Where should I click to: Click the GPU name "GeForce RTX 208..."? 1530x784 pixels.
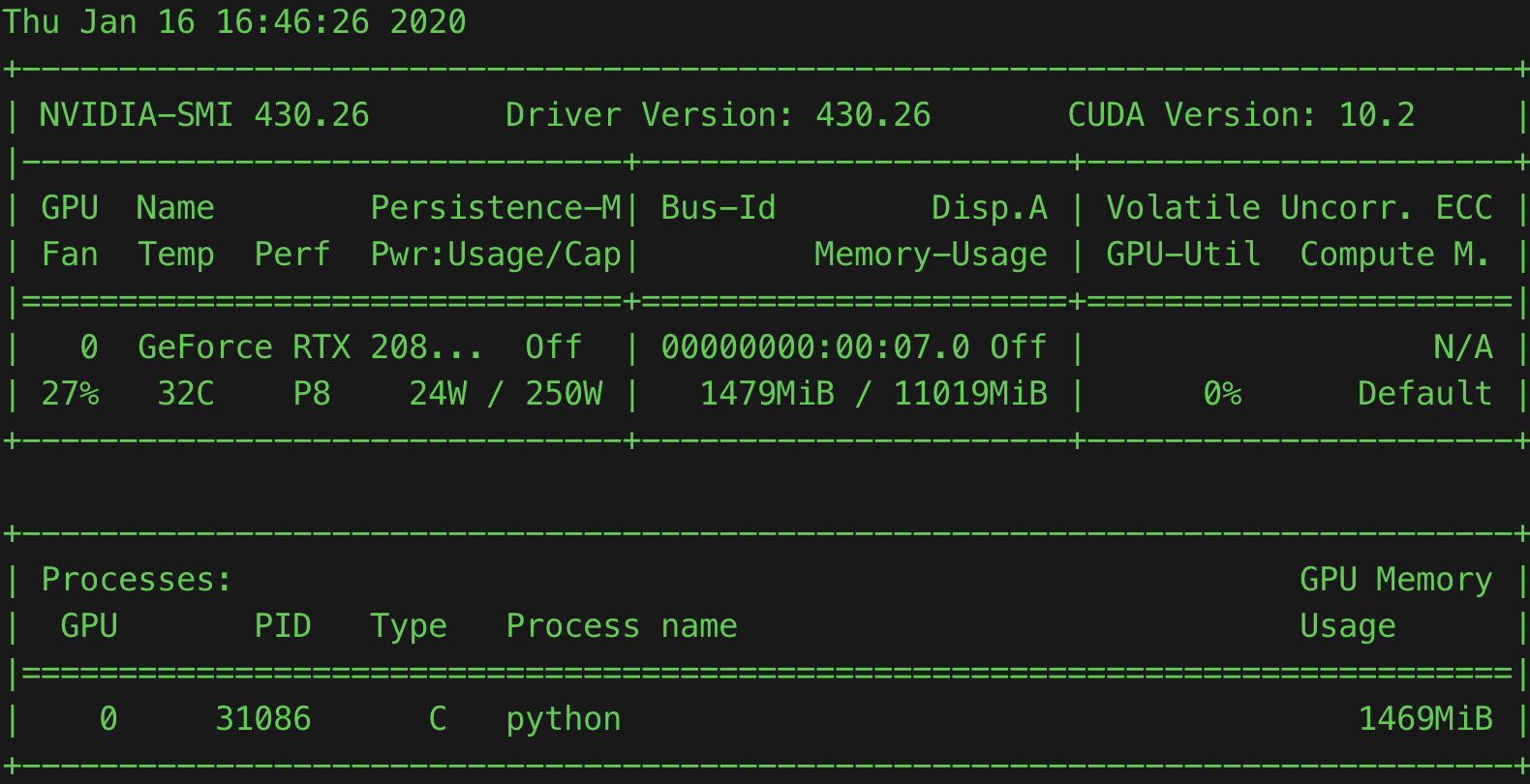[310, 347]
